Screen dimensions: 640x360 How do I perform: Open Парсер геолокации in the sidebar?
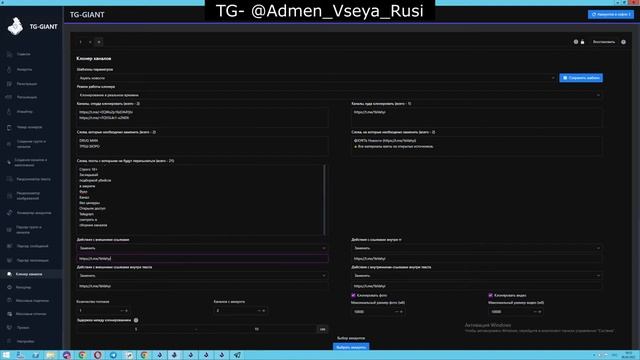32,260
